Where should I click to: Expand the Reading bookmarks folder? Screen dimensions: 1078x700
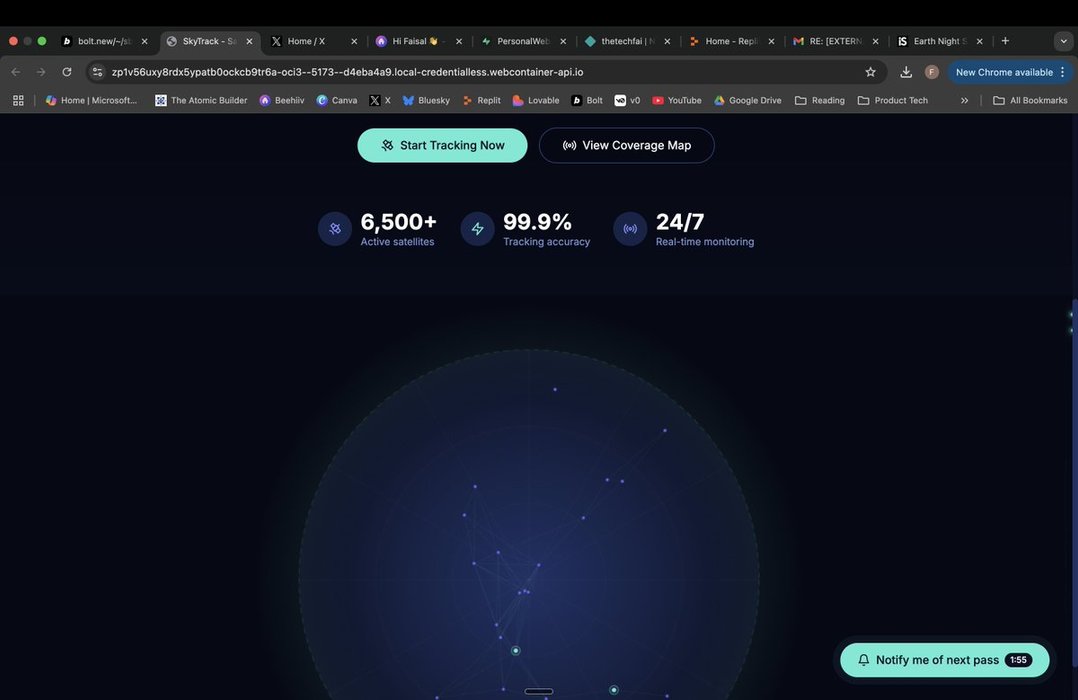click(820, 100)
